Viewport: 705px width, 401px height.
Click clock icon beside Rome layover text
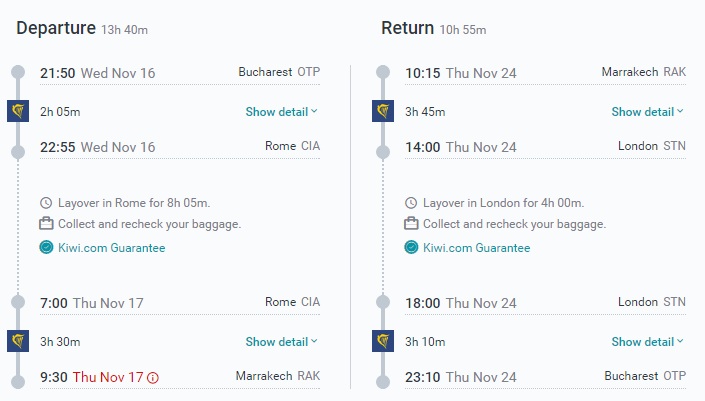pyautogui.click(x=46, y=203)
